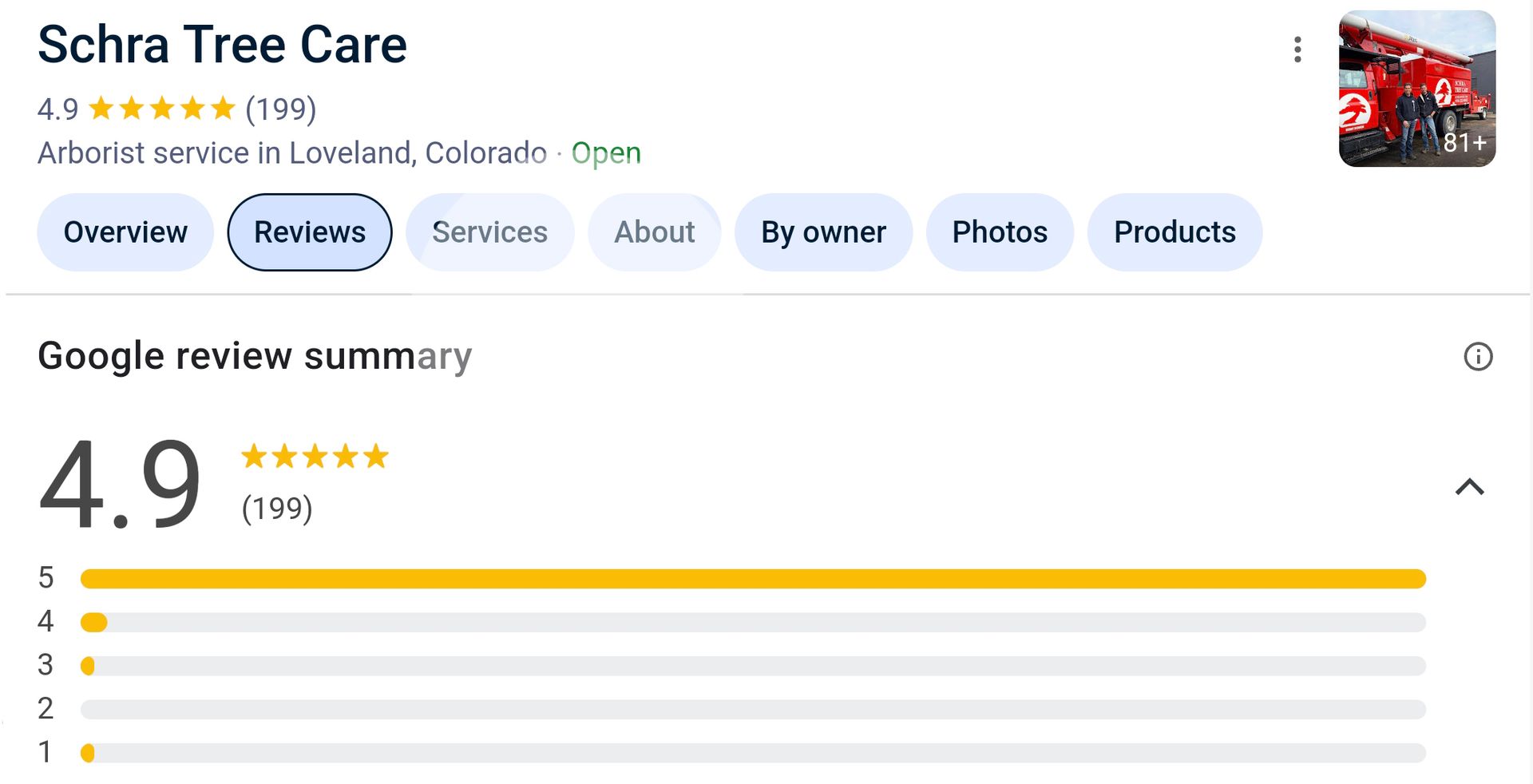Click the 4-star rating bar
The height and width of the screenshot is (784, 1533).
click(753, 623)
